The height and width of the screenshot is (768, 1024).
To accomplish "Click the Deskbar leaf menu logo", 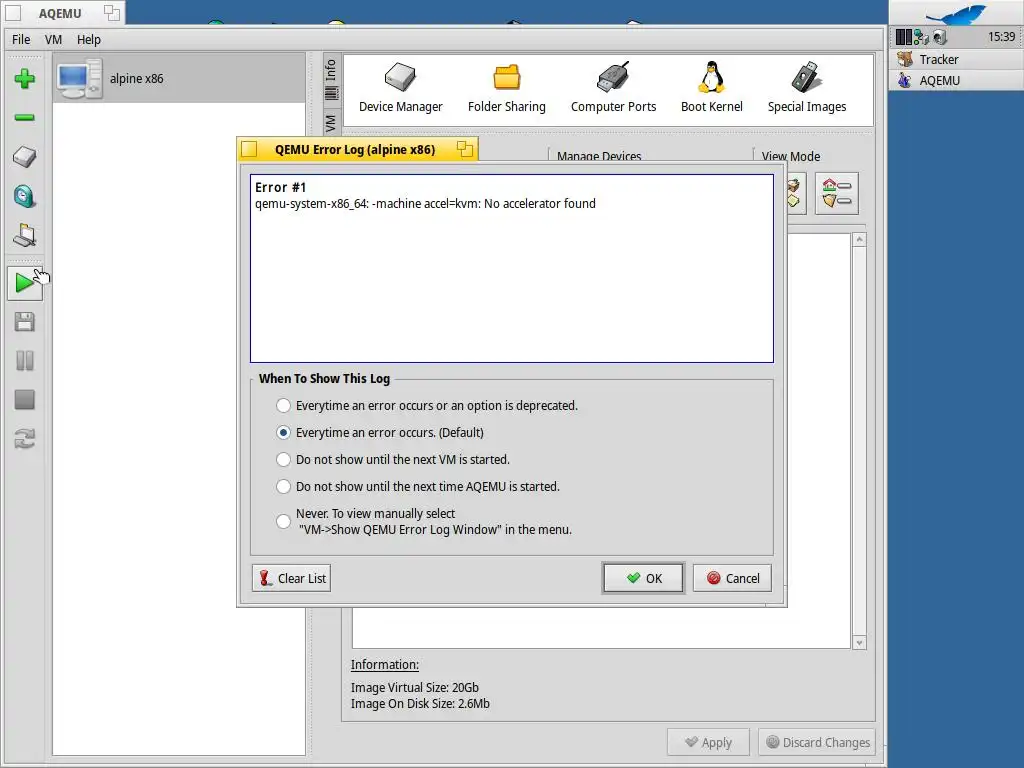I will coord(955,14).
